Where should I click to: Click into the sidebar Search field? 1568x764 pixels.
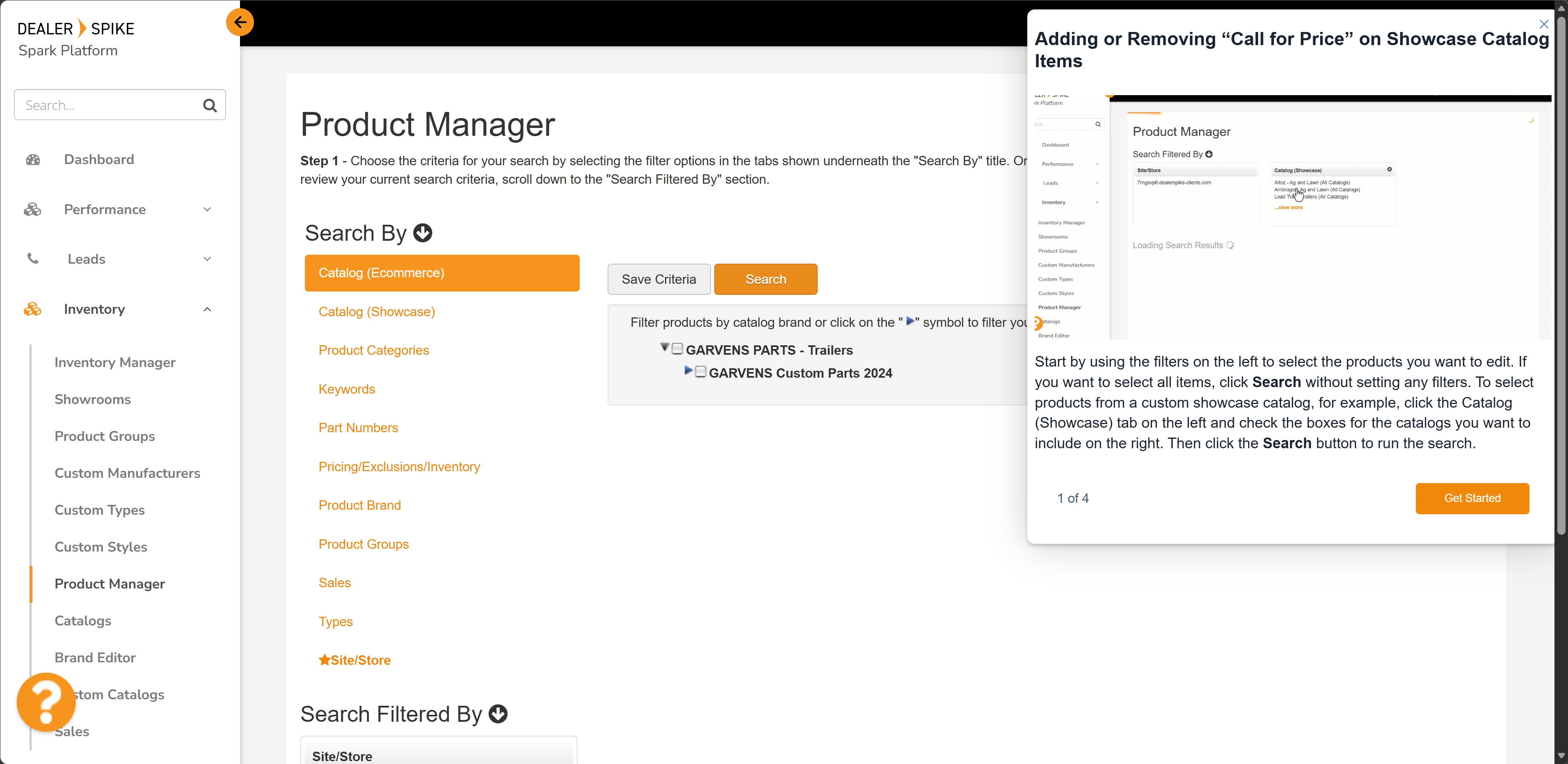point(107,105)
